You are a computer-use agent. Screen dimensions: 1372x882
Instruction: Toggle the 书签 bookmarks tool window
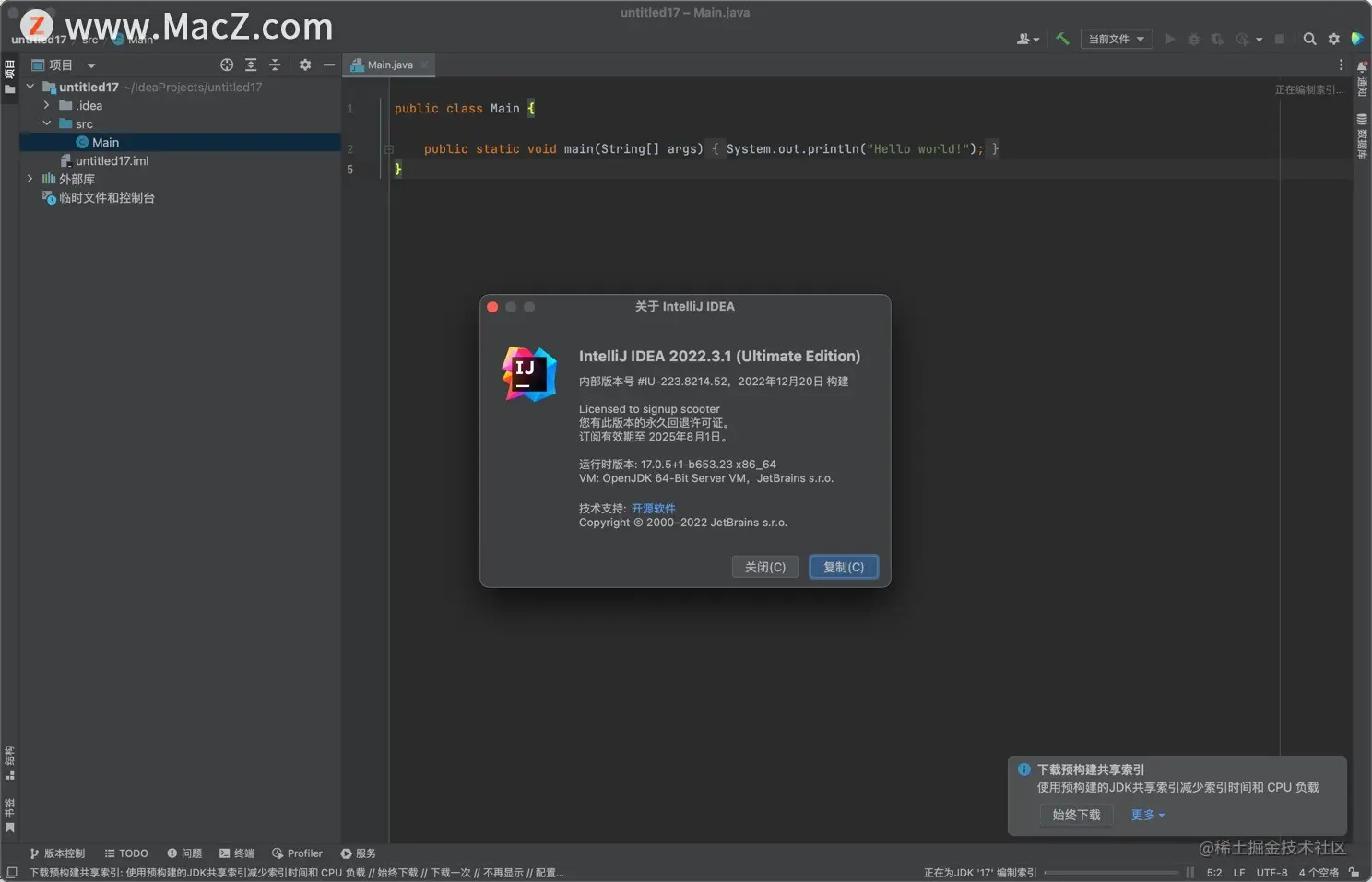click(9, 815)
